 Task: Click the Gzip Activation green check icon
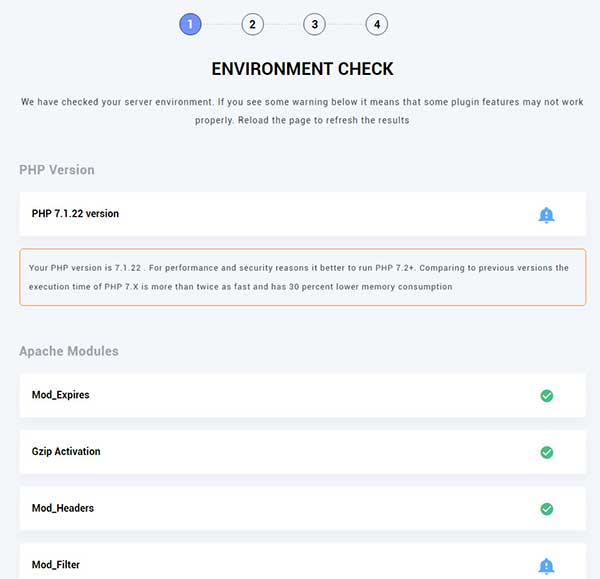click(546, 452)
